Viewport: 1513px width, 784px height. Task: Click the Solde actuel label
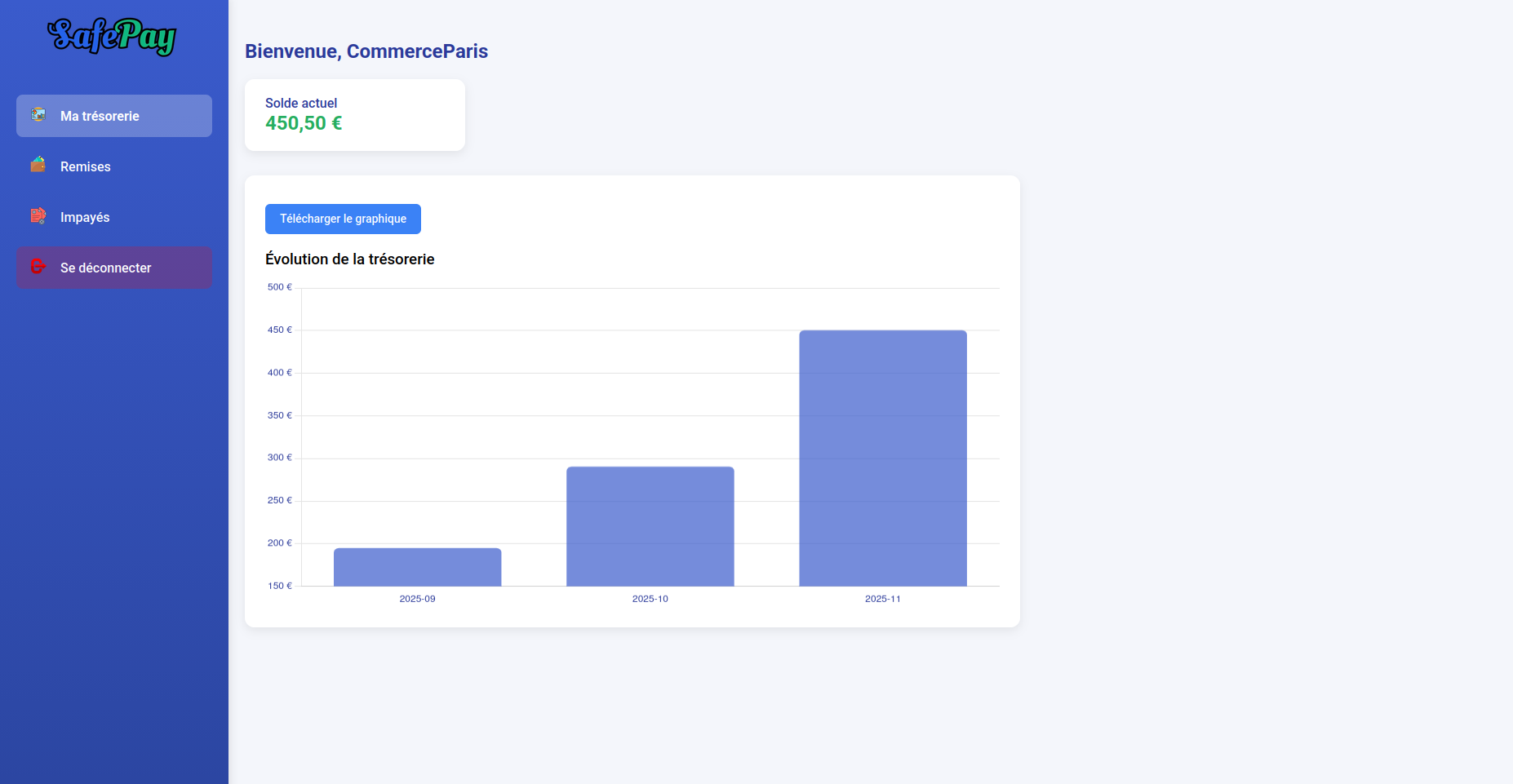click(301, 103)
